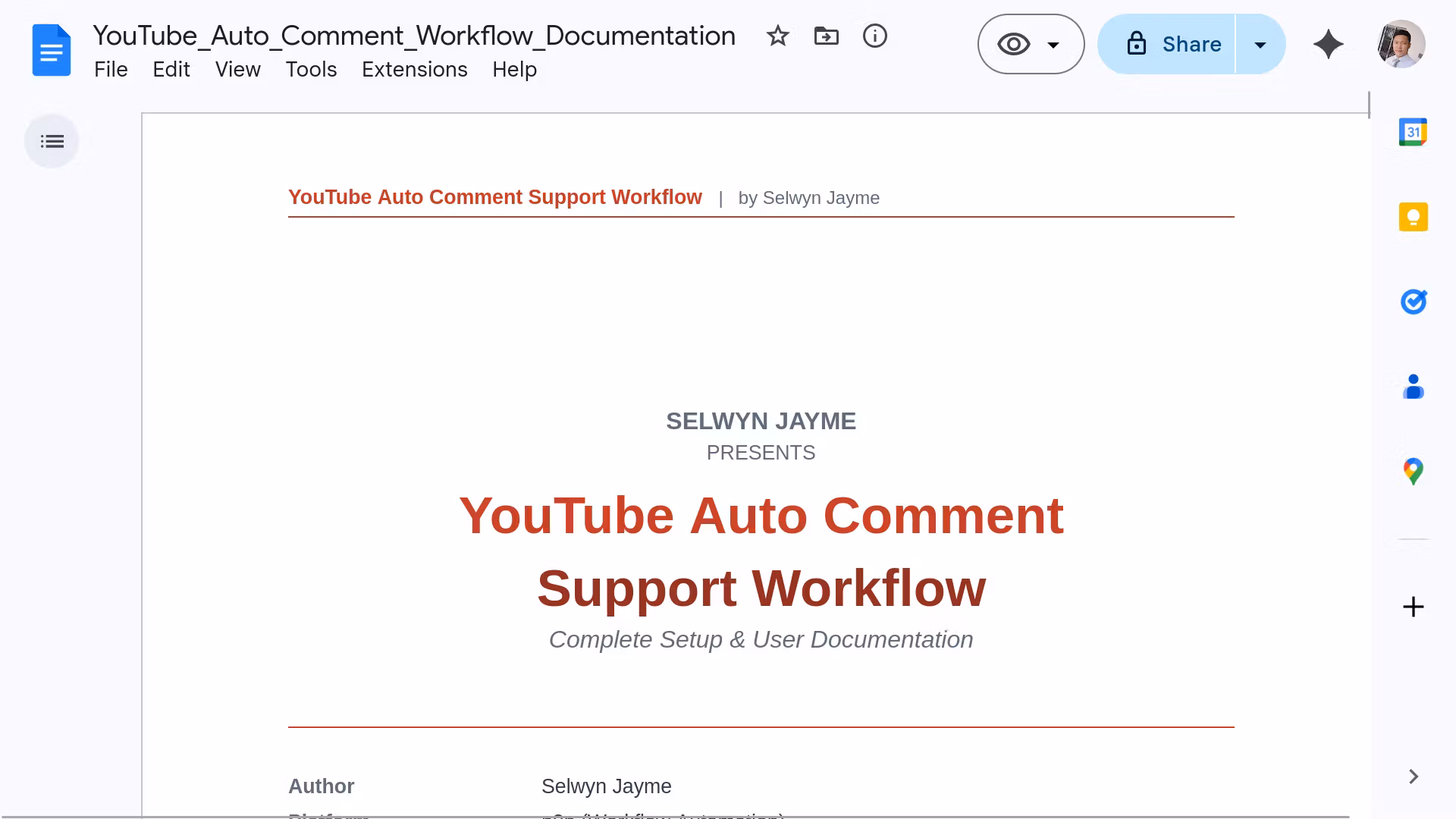1456x819 pixels.
Task: Open the Help menu
Action: tap(515, 70)
